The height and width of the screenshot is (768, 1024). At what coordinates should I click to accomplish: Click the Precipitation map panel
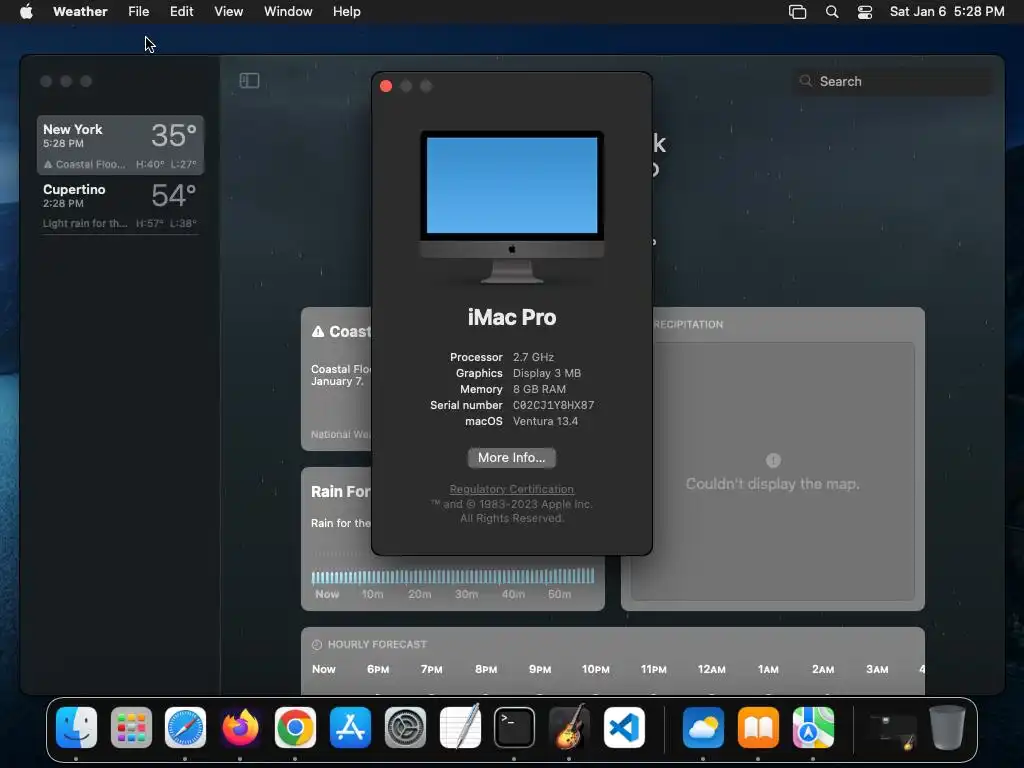click(773, 471)
